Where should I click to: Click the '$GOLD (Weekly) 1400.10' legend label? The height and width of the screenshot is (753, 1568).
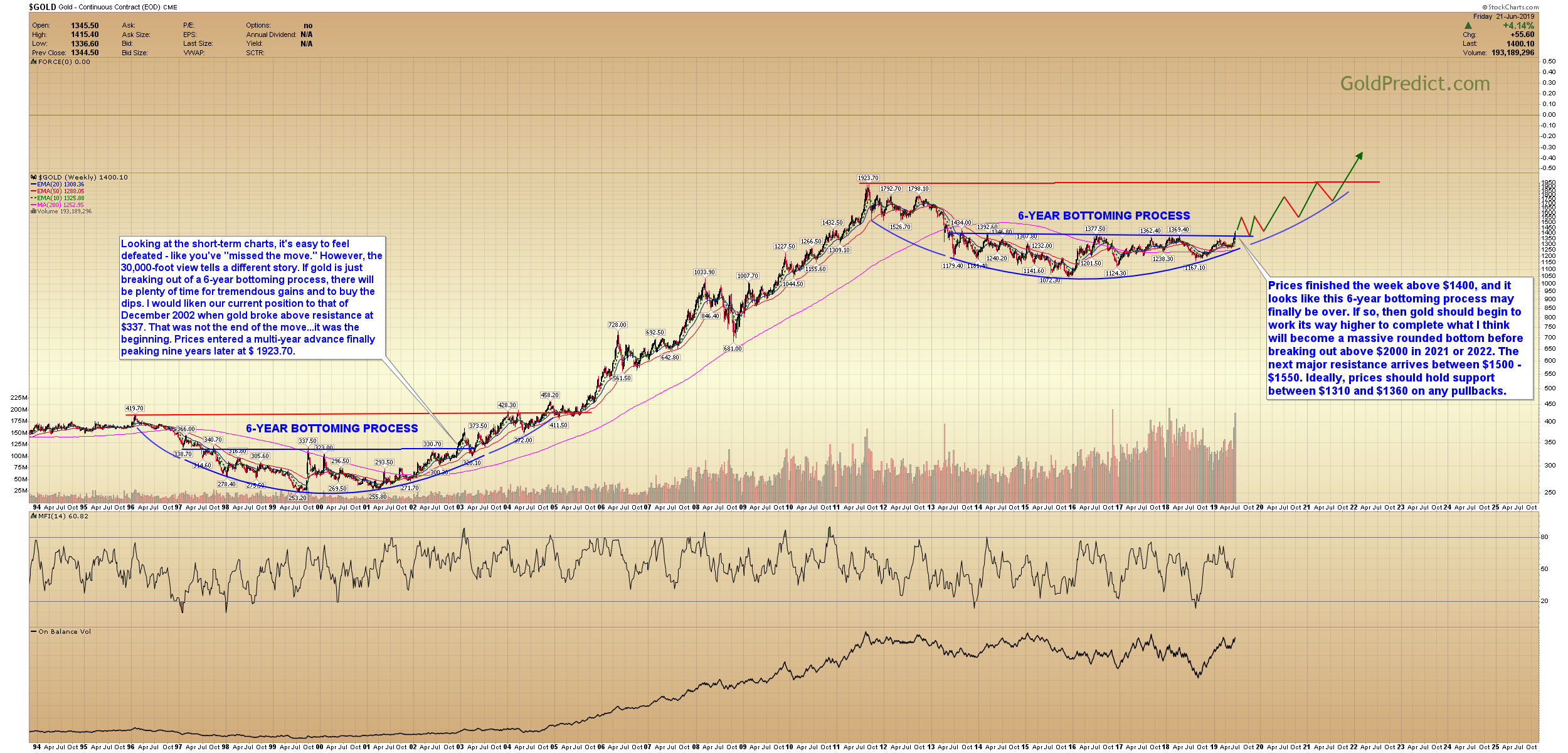(x=83, y=178)
